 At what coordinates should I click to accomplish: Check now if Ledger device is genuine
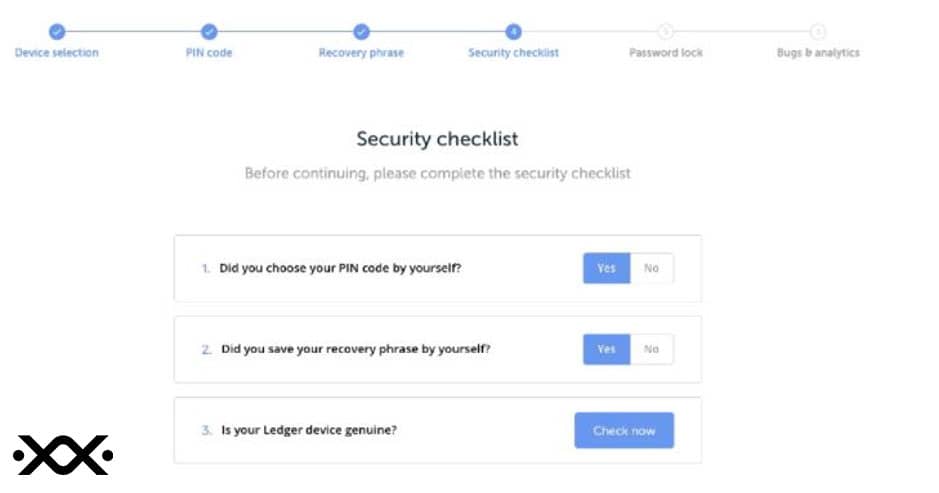click(624, 430)
